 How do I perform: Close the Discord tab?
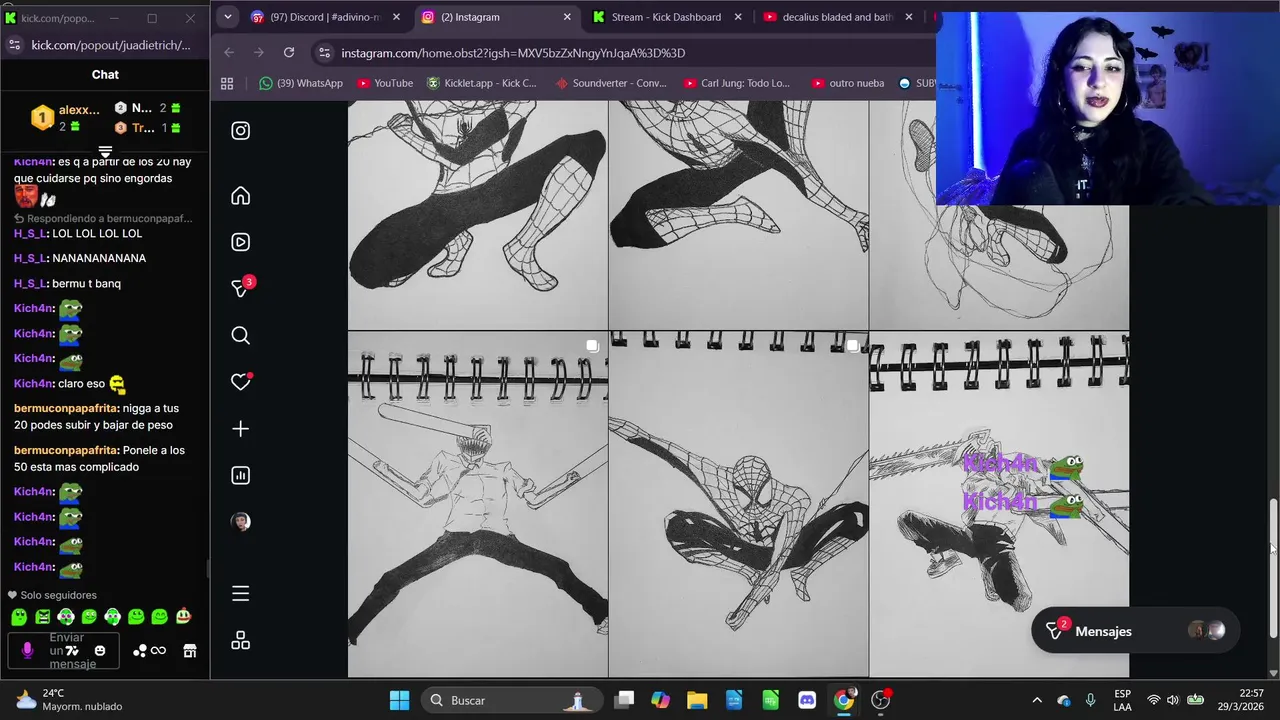pyautogui.click(x=396, y=17)
